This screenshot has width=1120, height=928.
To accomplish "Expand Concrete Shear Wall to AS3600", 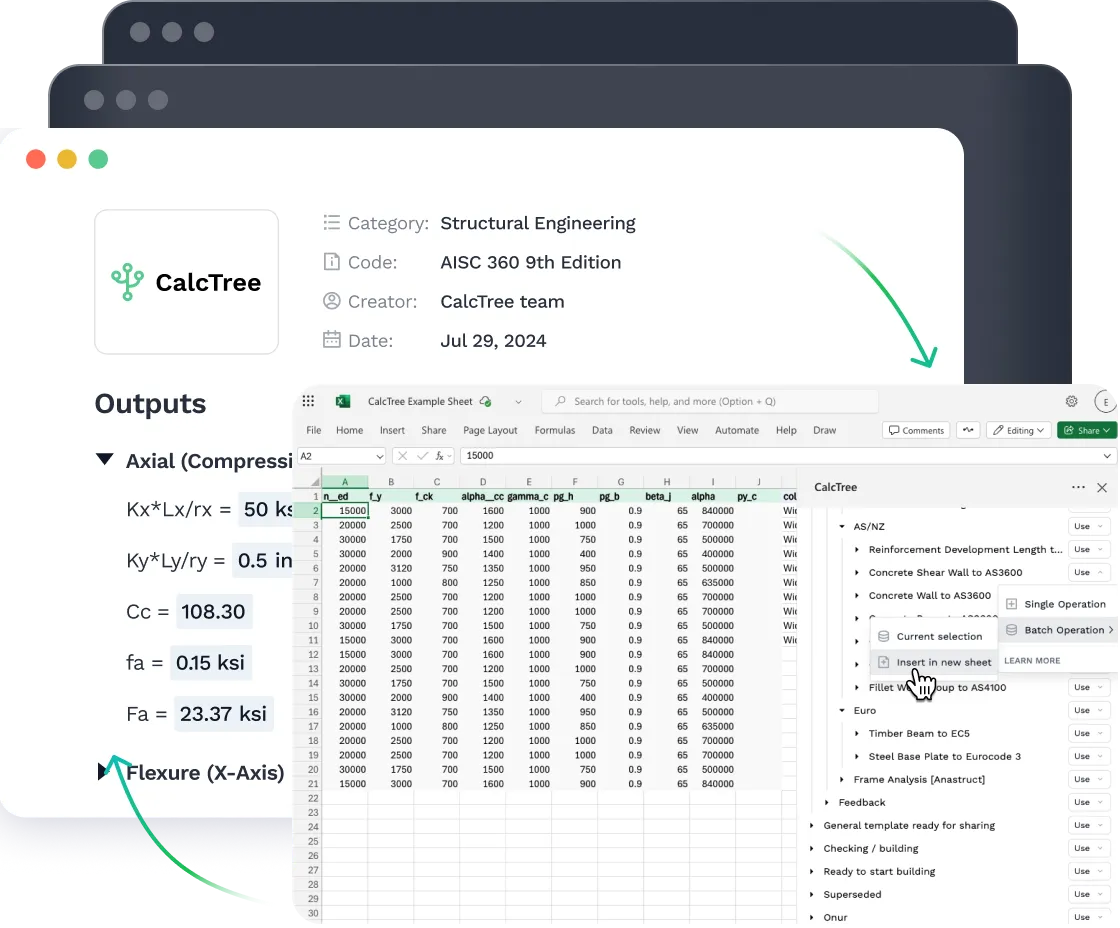I will point(857,573).
